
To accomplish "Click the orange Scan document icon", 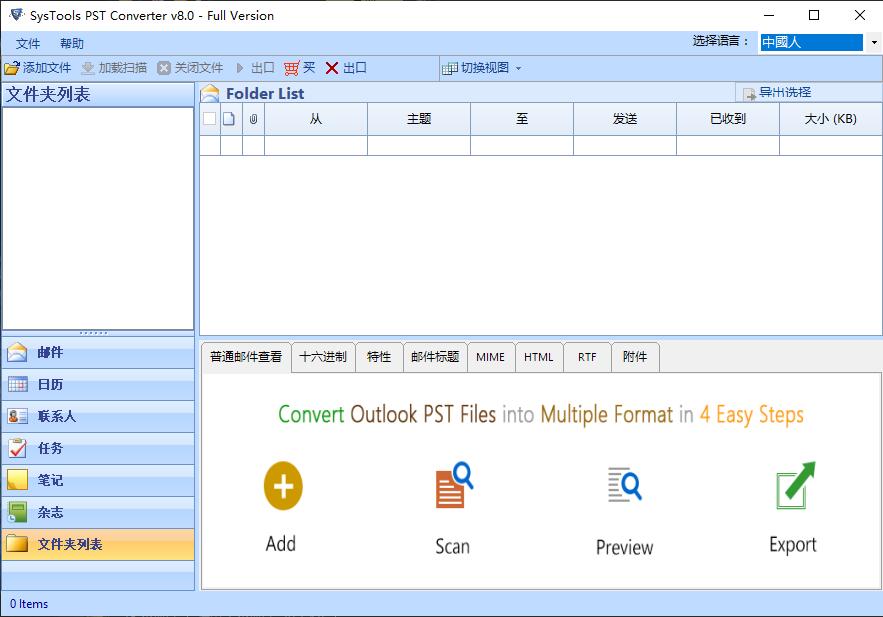I will pyautogui.click(x=454, y=485).
